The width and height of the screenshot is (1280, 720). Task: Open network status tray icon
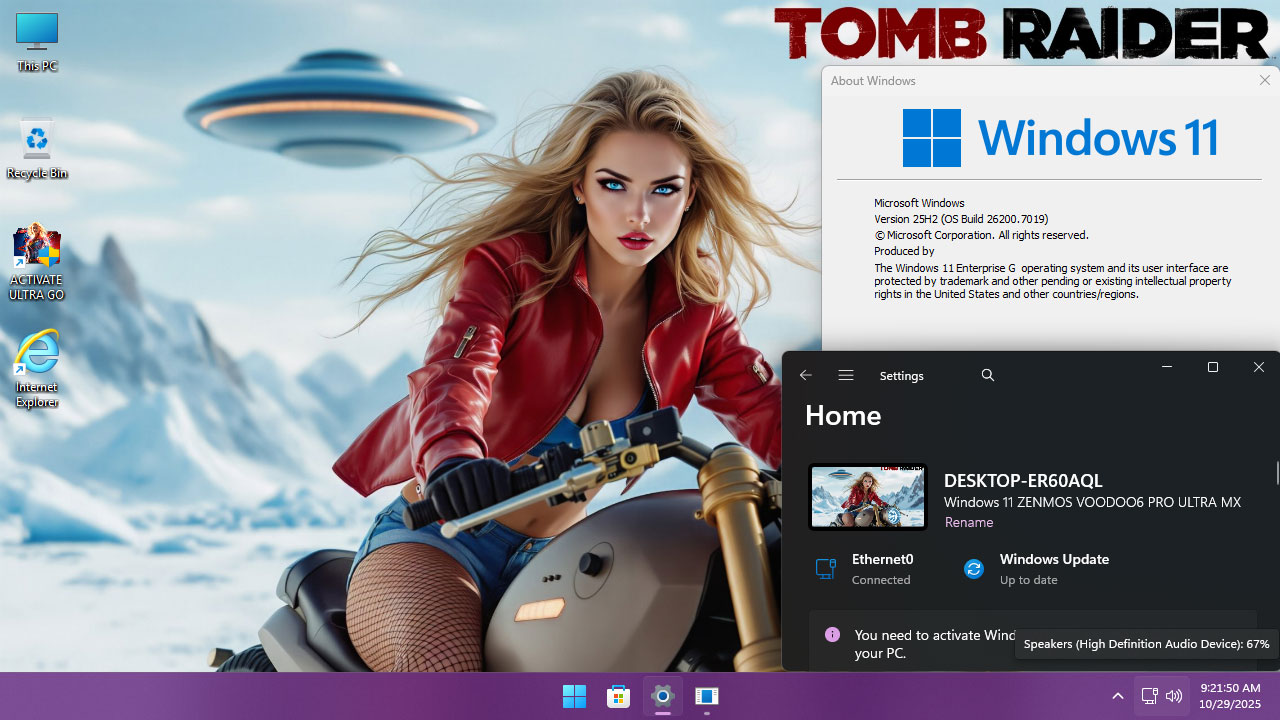click(1150, 696)
